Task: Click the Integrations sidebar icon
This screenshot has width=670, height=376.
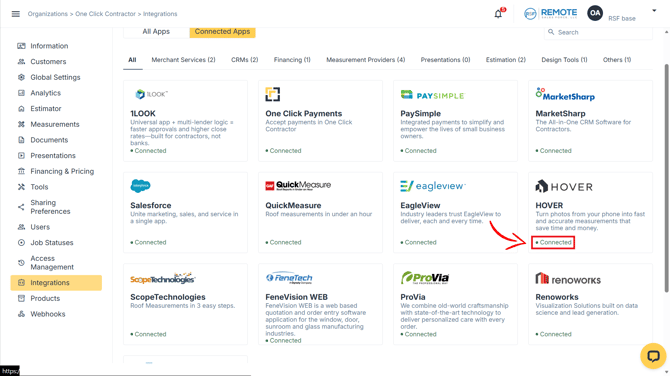Action: [x=21, y=282]
